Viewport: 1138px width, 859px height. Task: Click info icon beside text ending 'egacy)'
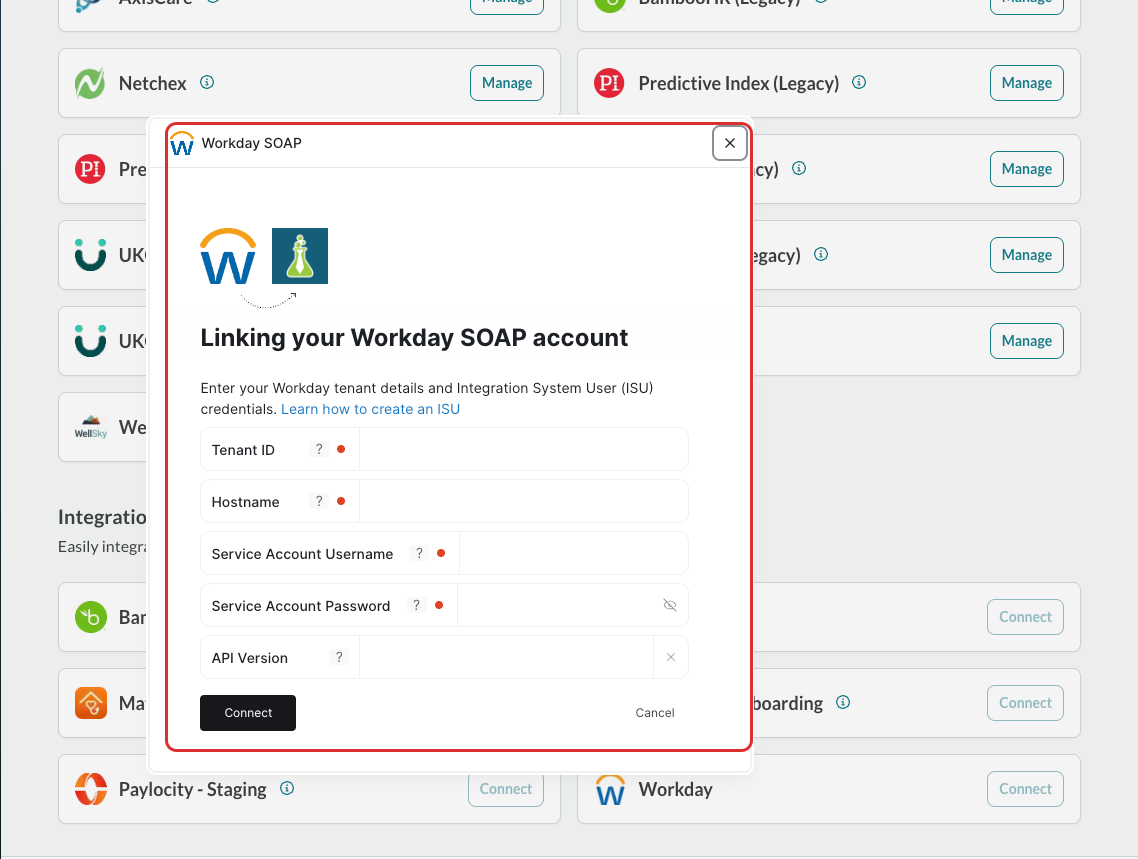(821, 254)
